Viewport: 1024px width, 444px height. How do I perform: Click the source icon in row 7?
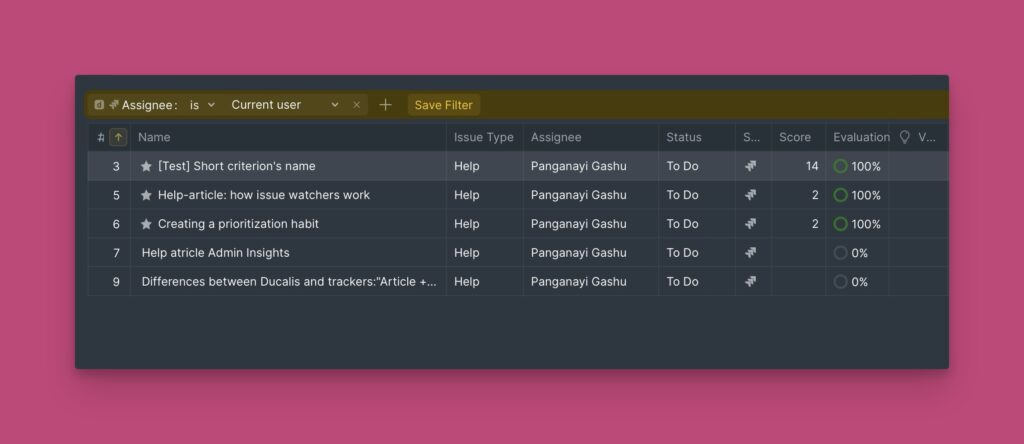pyautogui.click(x=751, y=253)
